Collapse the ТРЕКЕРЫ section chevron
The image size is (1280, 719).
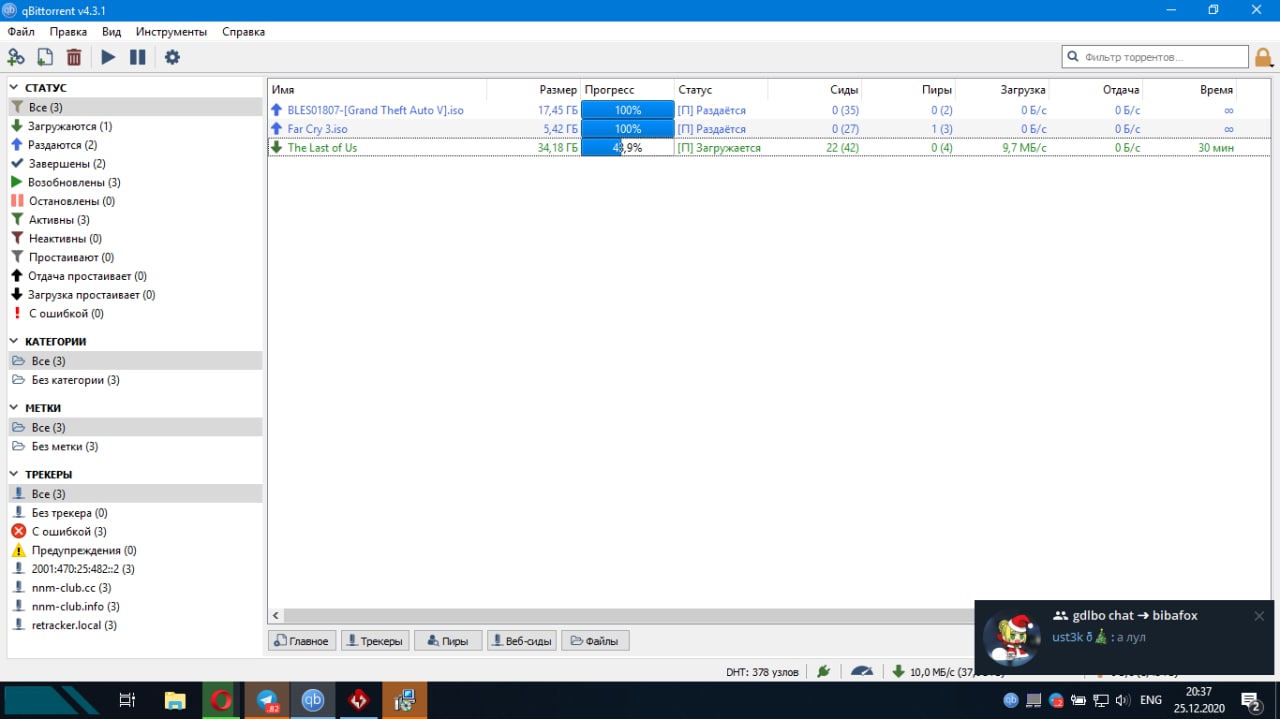coord(15,474)
